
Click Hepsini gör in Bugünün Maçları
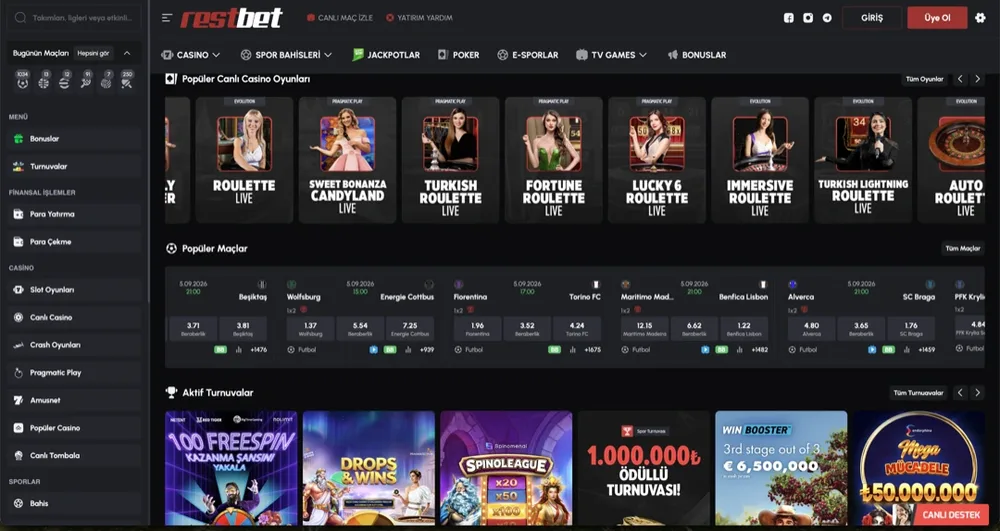point(94,54)
